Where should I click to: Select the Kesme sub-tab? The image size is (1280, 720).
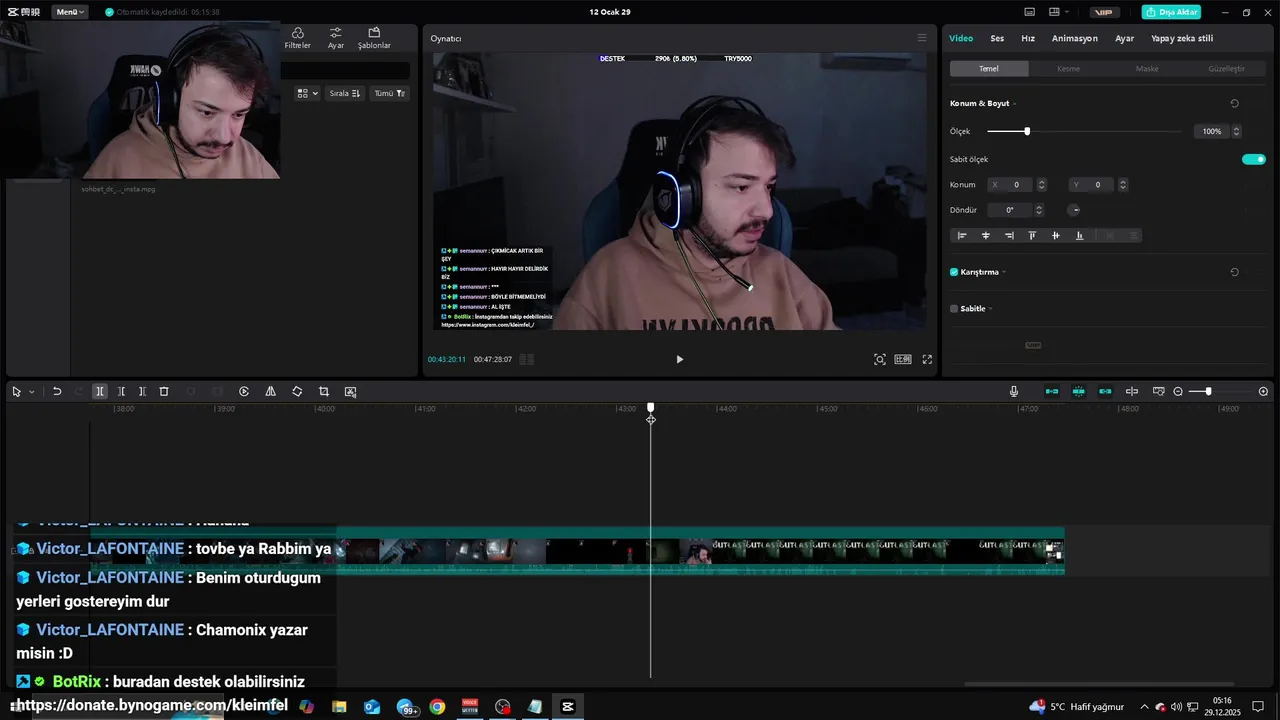(x=1068, y=69)
